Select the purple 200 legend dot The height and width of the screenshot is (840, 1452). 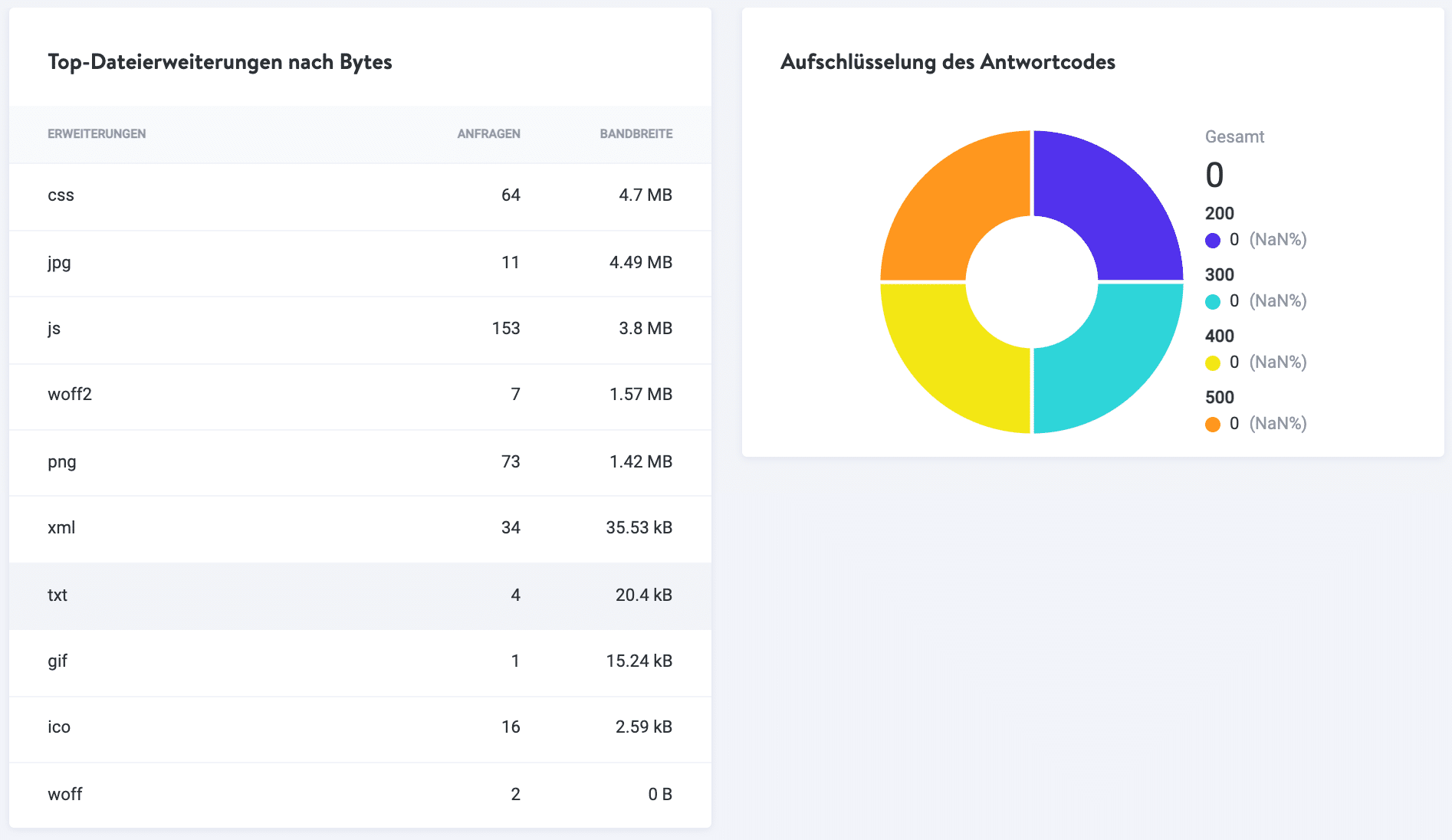pyautogui.click(x=1214, y=239)
